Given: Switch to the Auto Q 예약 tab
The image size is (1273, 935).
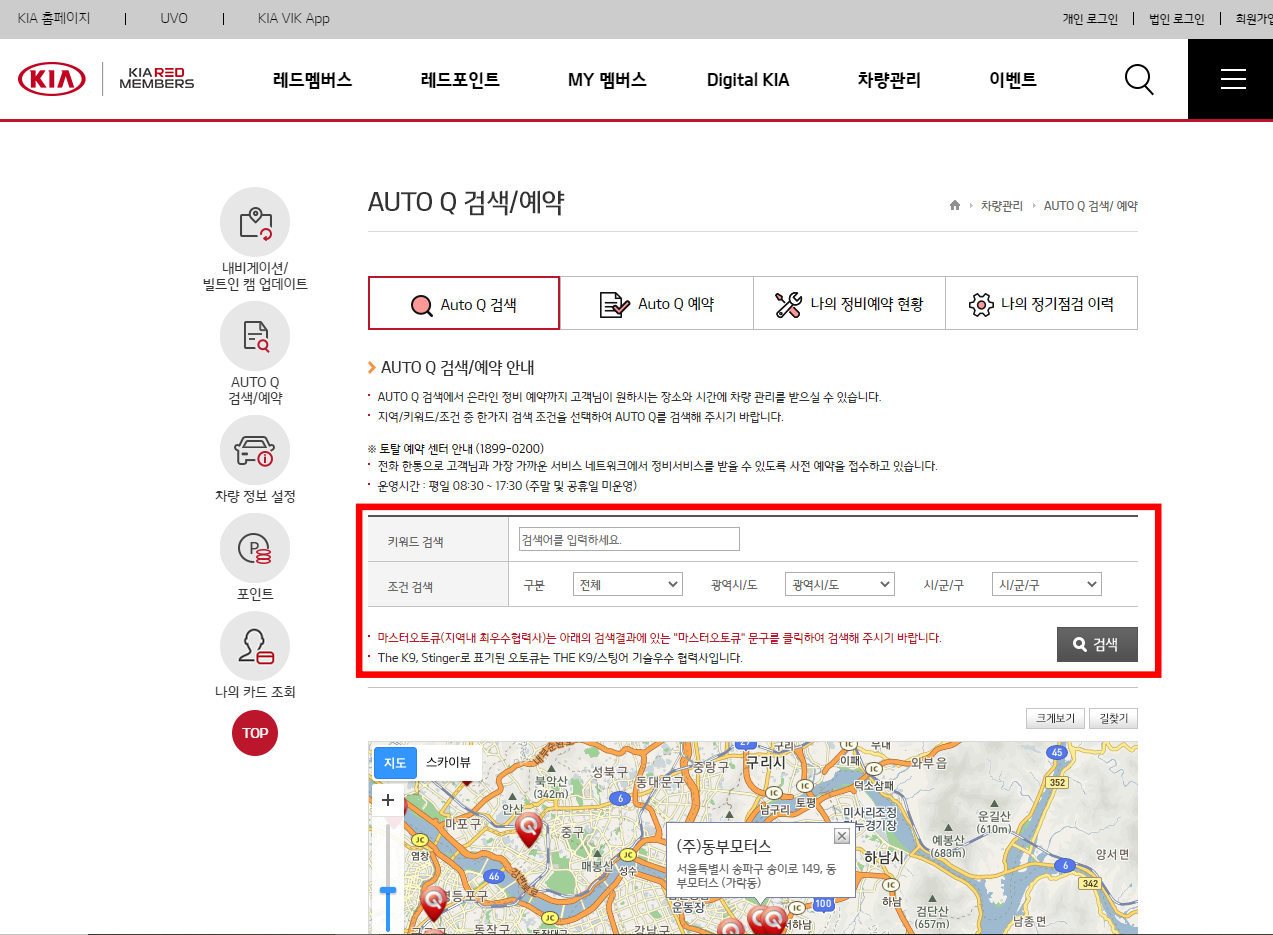Looking at the screenshot, I should pos(656,304).
